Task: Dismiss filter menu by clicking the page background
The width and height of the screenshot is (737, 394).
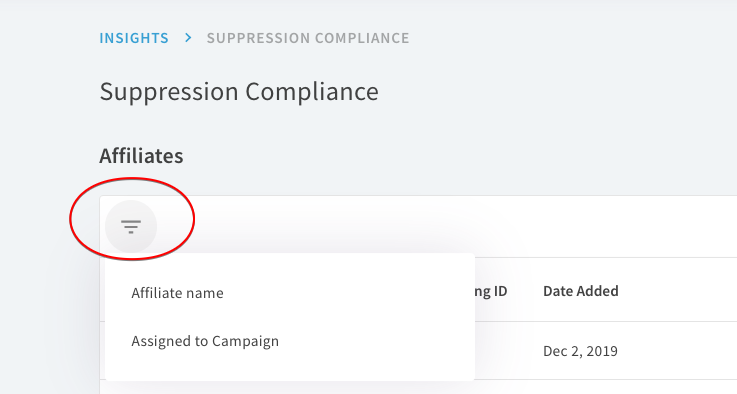Action: pyautogui.click(x=564, y=118)
